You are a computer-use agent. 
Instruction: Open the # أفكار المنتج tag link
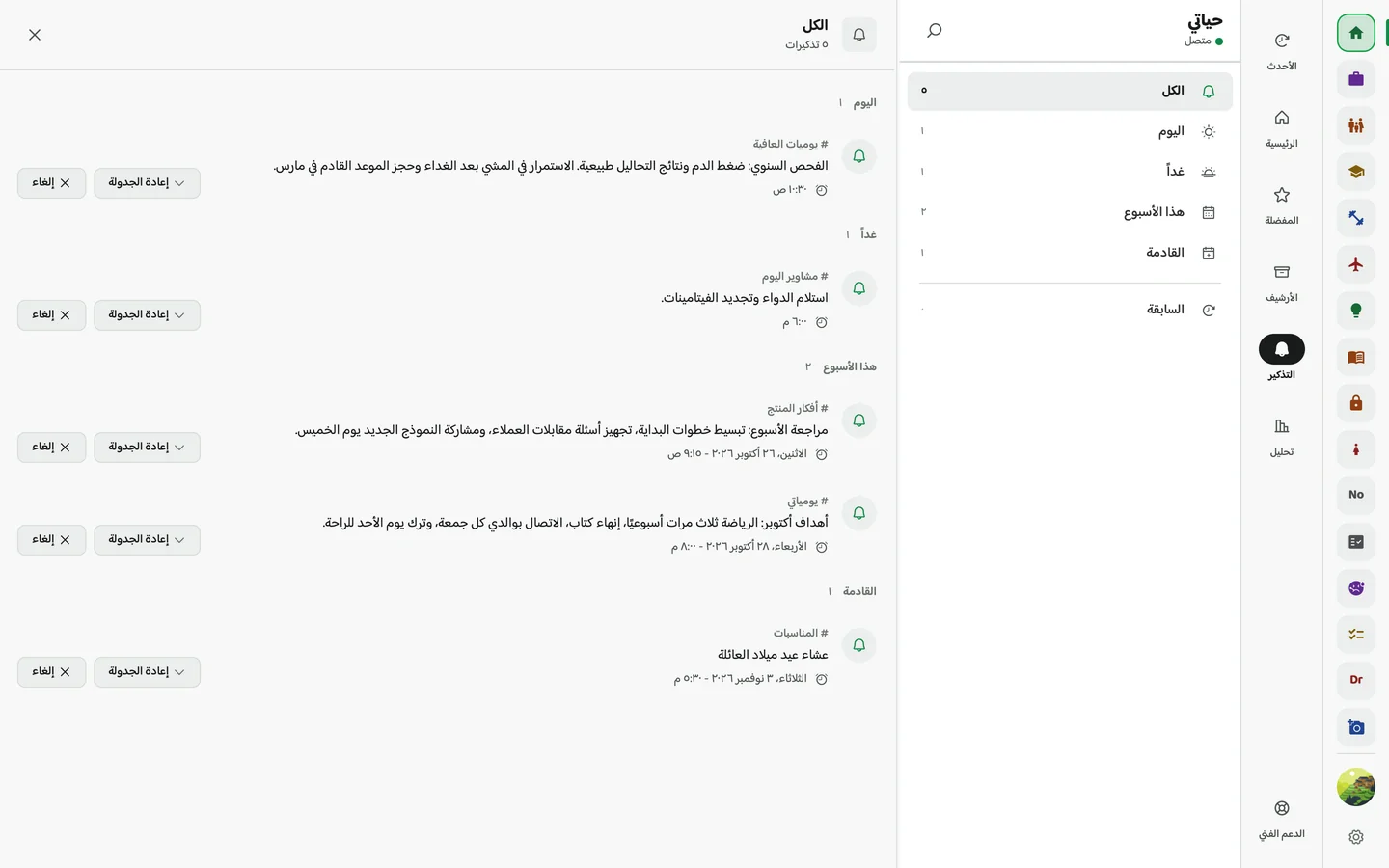coord(797,409)
